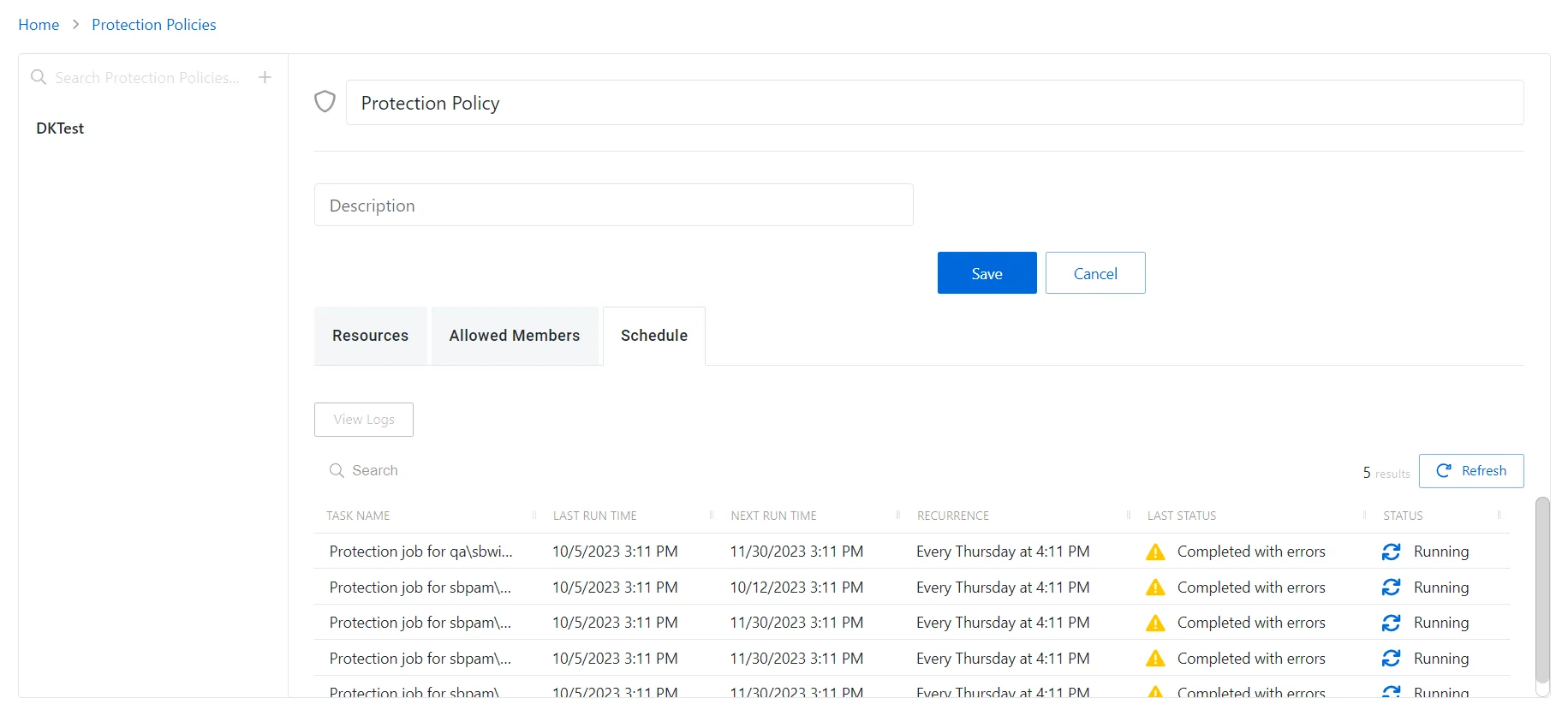The width and height of the screenshot is (1568, 710).
Task: Focus the Description input field
Action: [x=613, y=205]
